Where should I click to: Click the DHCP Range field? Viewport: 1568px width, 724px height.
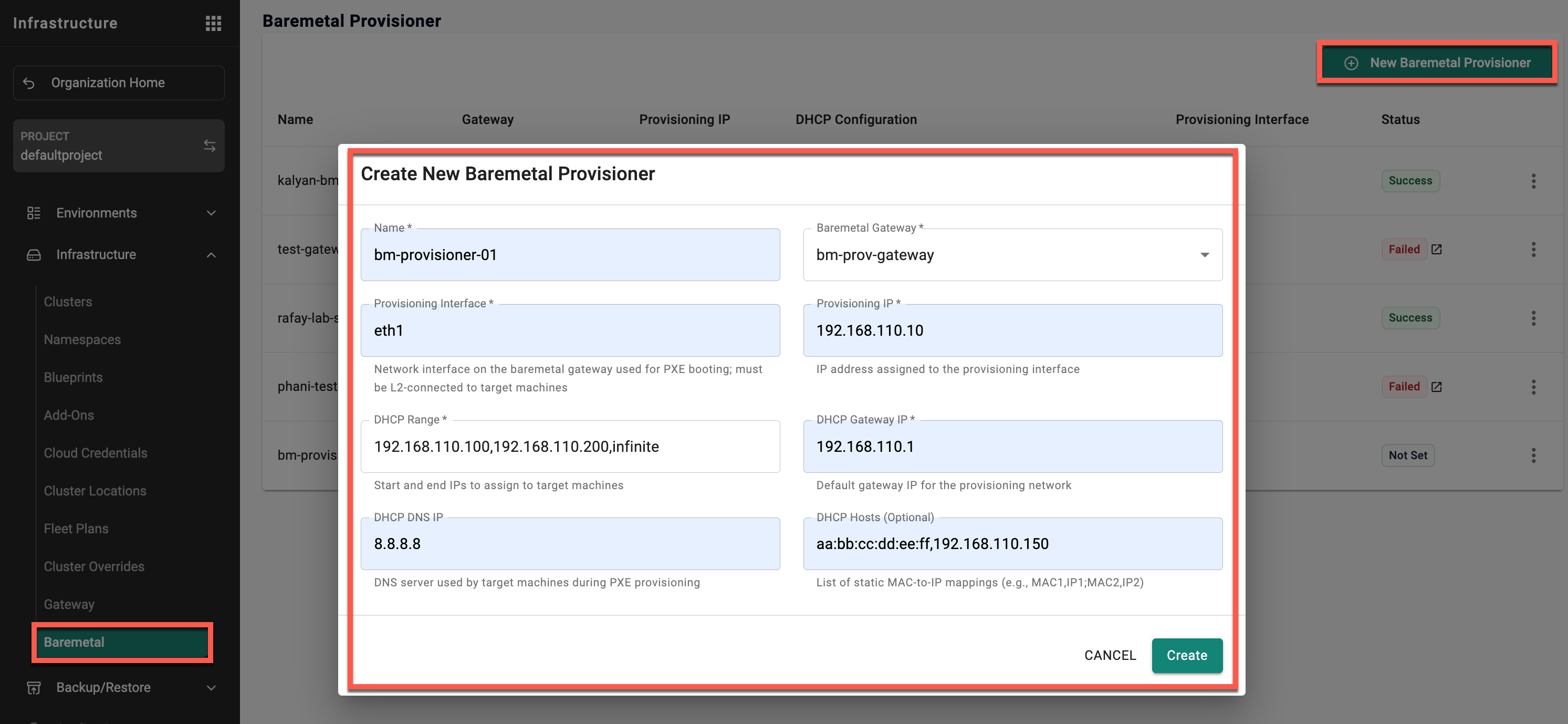click(570, 447)
